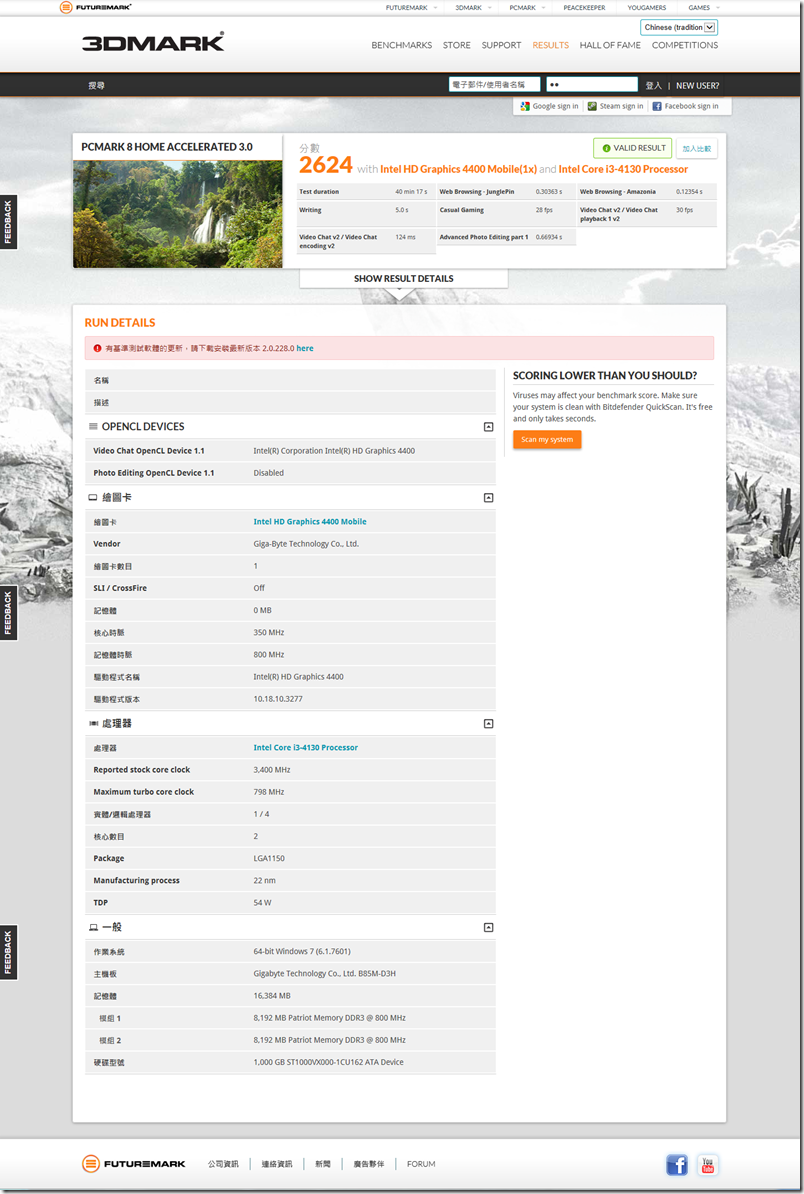Expand Show Result Details
Viewport: 804px width, 1194px height.
click(x=404, y=279)
